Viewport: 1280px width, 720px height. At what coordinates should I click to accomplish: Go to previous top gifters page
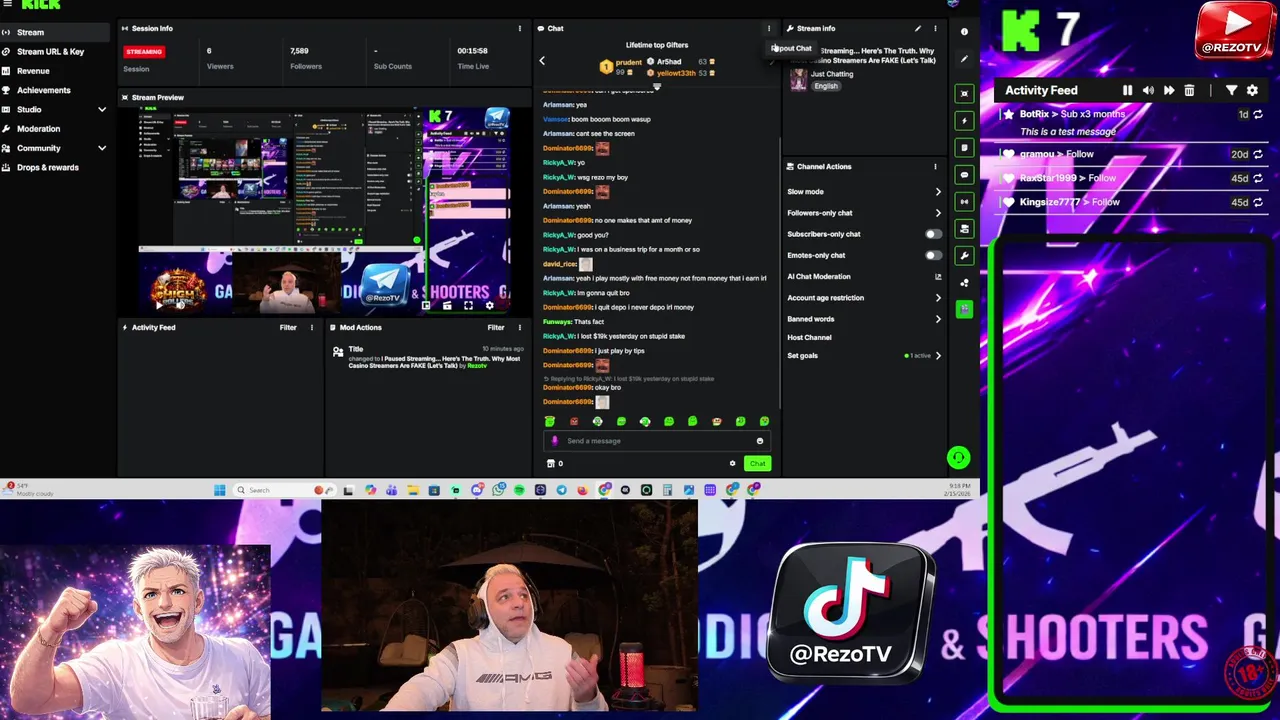click(542, 61)
